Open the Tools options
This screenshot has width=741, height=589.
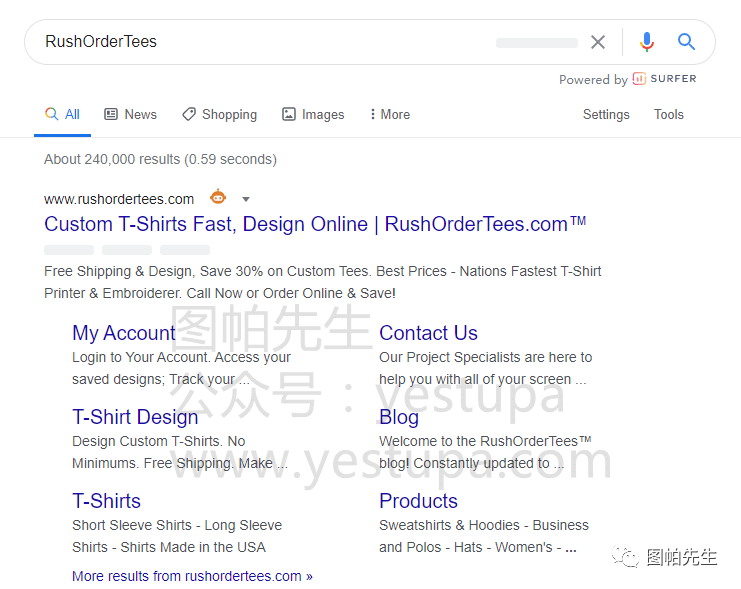click(x=668, y=115)
